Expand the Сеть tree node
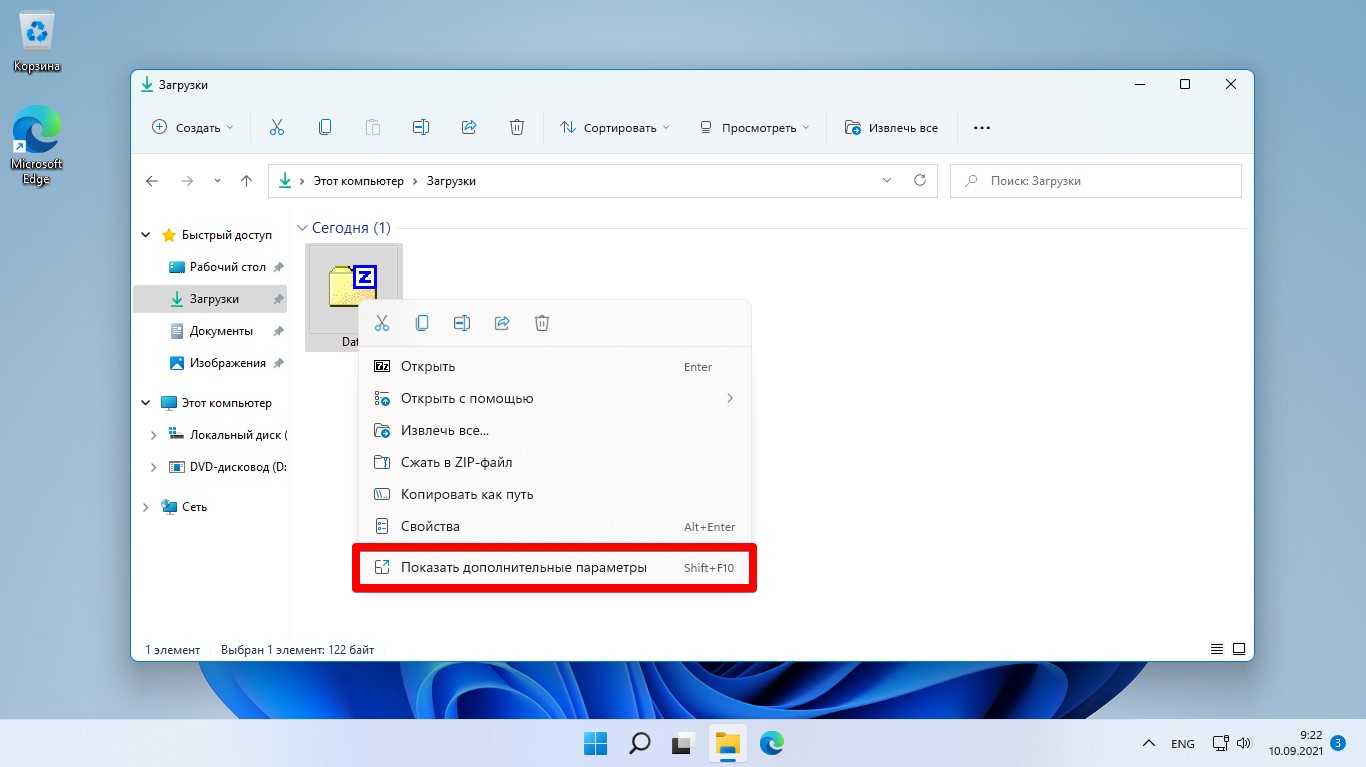The width and height of the screenshot is (1366, 767). pos(146,507)
